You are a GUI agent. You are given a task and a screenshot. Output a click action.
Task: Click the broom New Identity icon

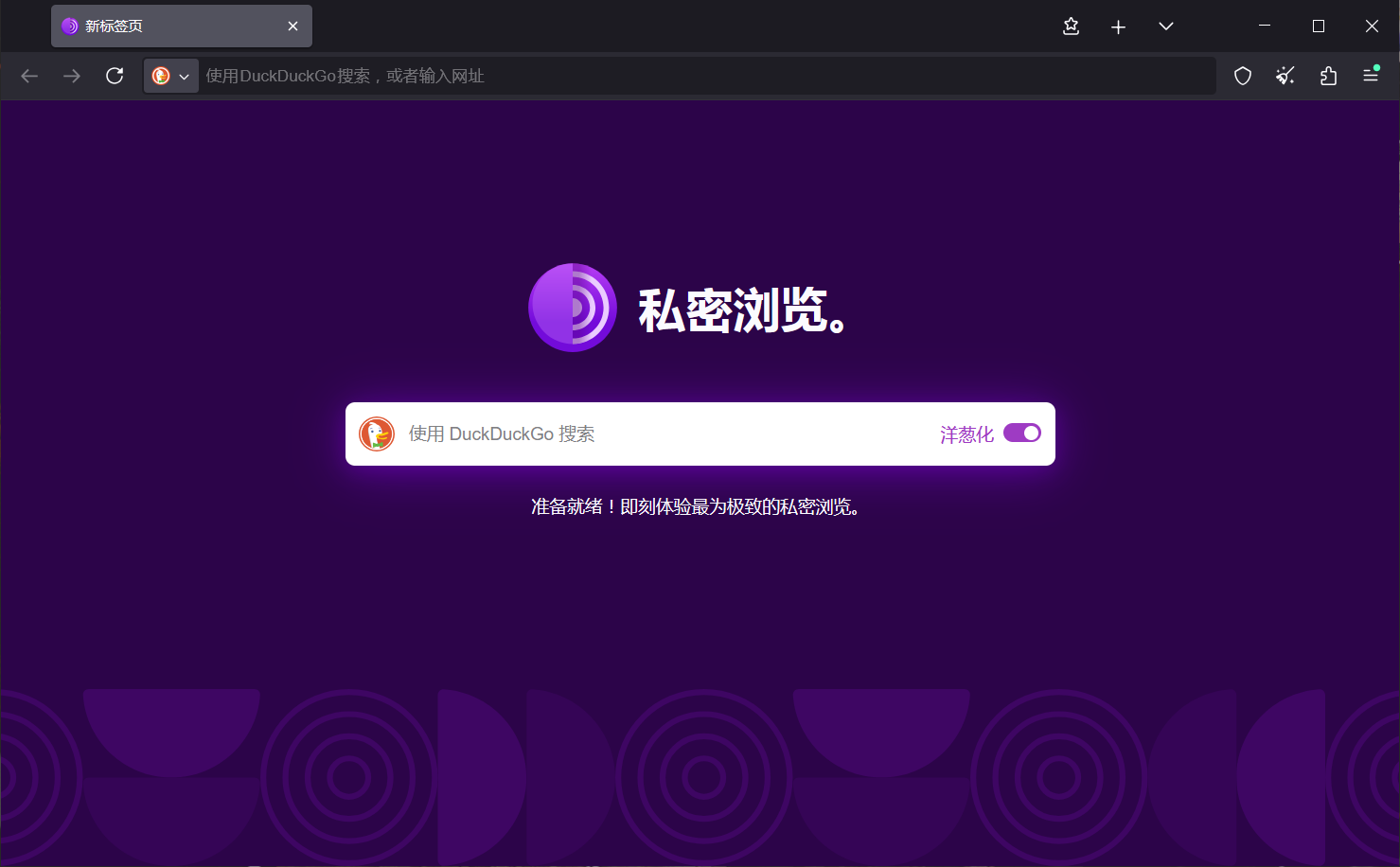[x=1285, y=76]
